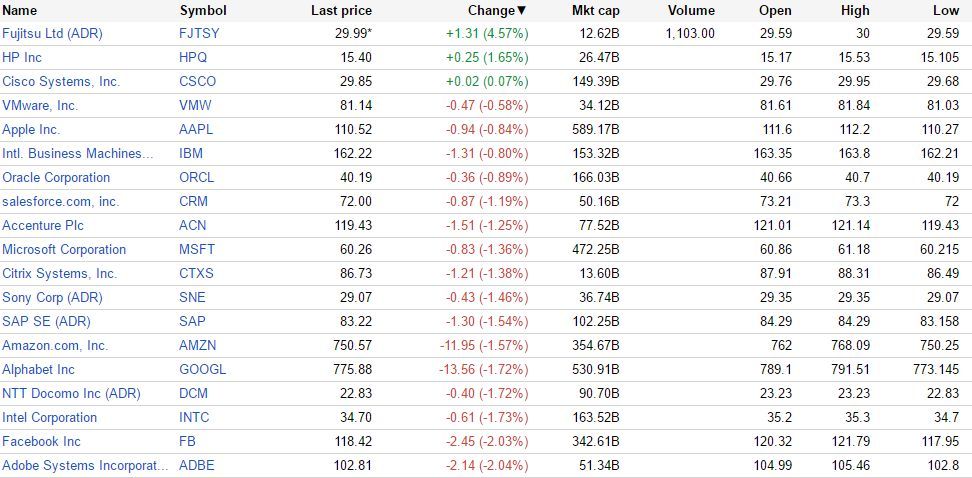
Task: Select the Oracle Corporation link
Action: [56, 177]
